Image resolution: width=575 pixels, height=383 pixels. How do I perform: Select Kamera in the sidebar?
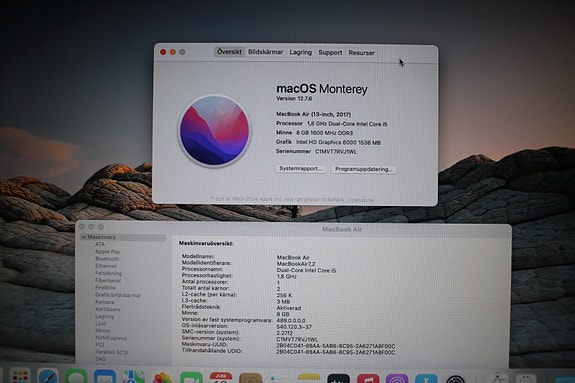105,302
